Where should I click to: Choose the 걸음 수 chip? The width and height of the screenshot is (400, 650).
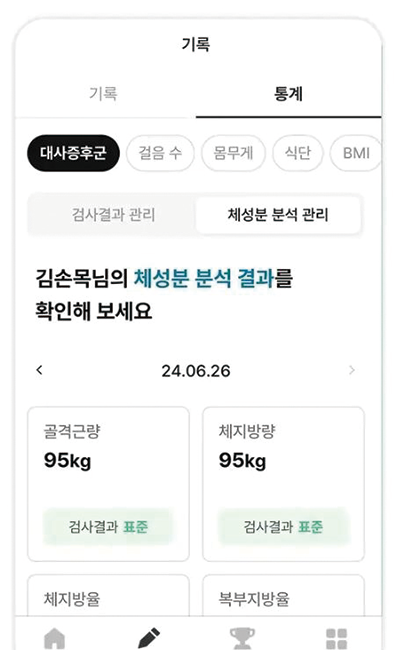click(160, 153)
